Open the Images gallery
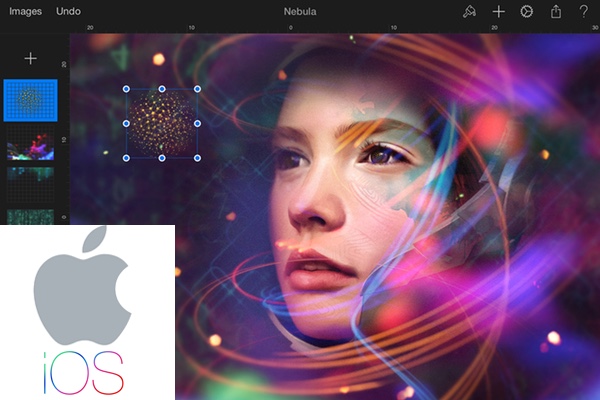Screen dimensions: 600x400 coord(25,11)
